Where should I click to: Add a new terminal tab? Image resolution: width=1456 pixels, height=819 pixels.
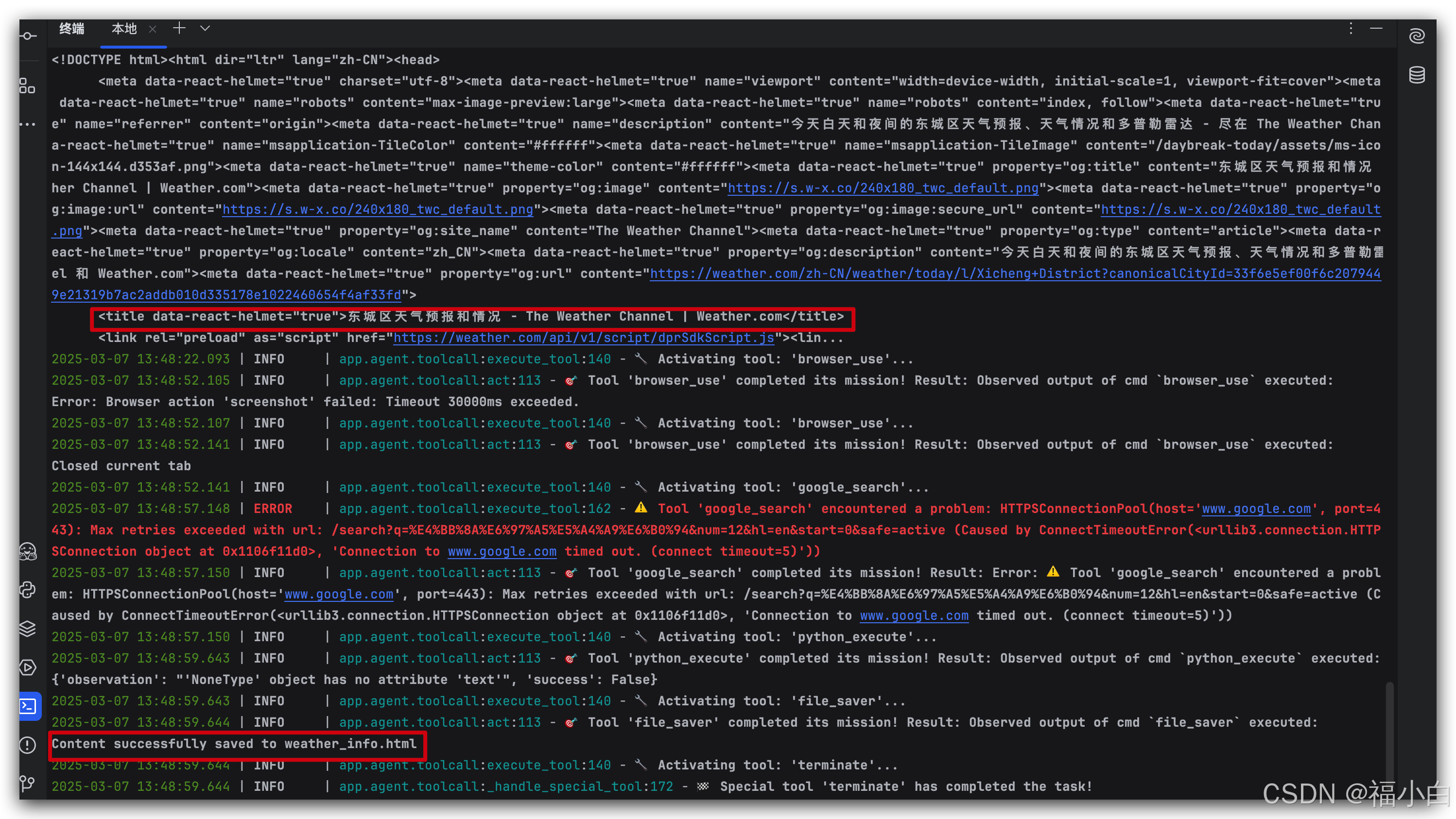179,28
